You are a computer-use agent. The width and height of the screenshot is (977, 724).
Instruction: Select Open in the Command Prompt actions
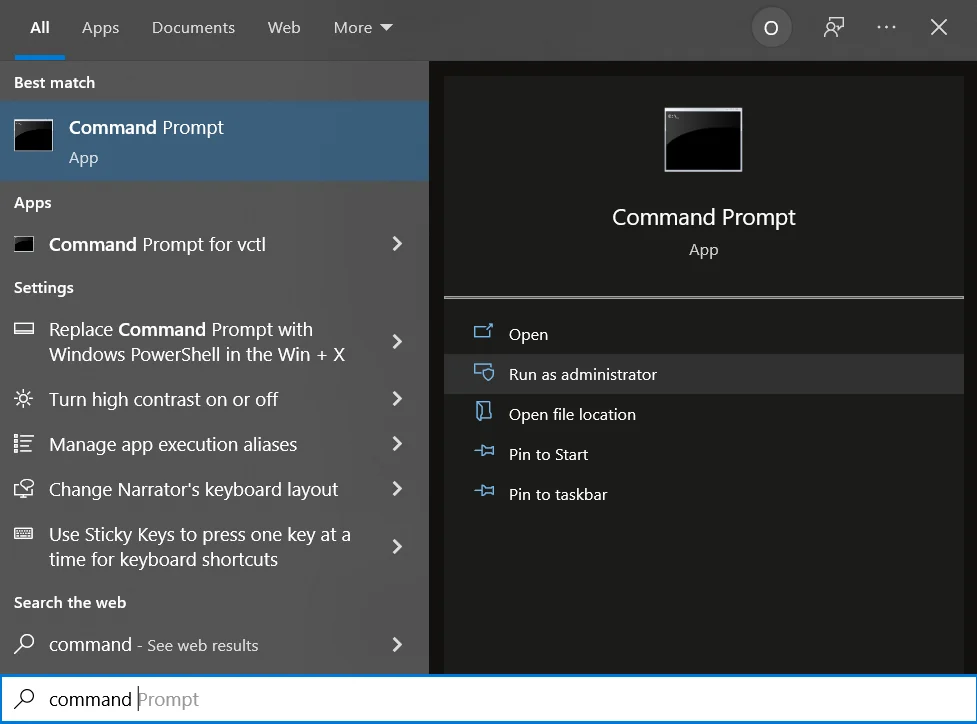tap(703, 334)
